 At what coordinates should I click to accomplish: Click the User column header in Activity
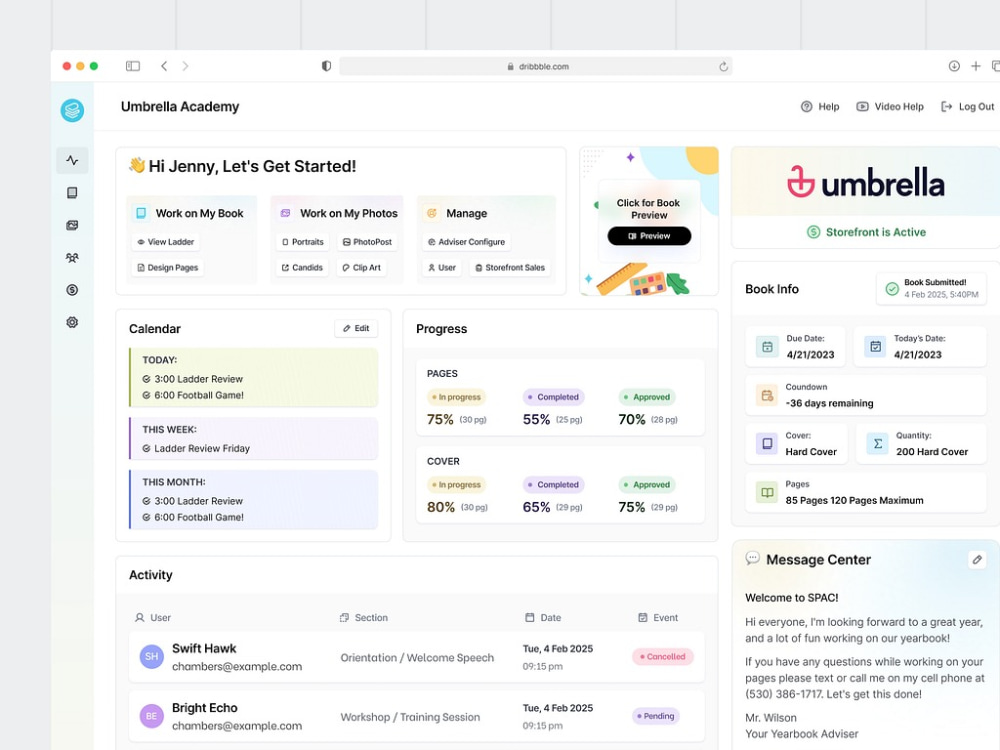(x=153, y=617)
